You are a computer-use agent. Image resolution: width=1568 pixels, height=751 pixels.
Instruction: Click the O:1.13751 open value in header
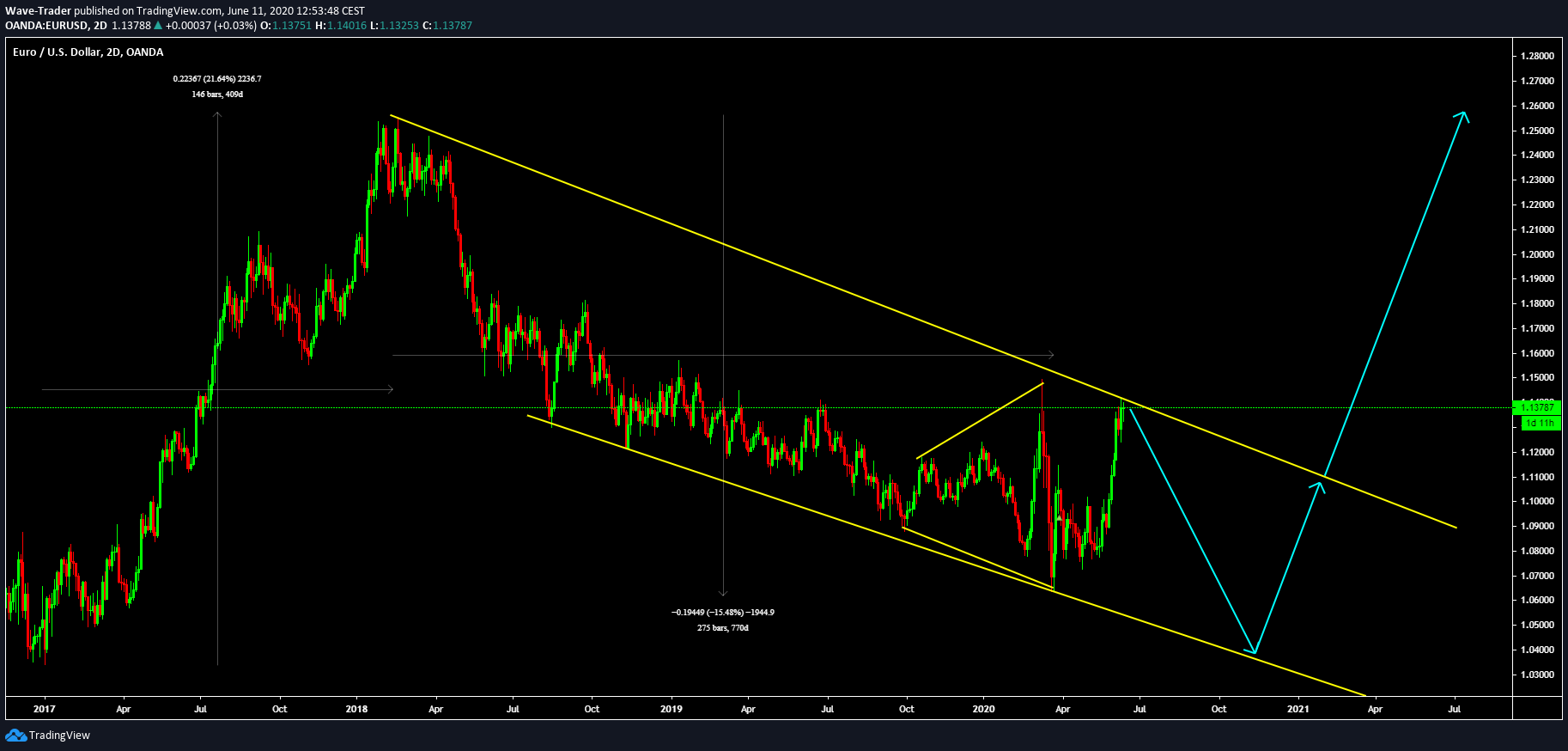286,26
